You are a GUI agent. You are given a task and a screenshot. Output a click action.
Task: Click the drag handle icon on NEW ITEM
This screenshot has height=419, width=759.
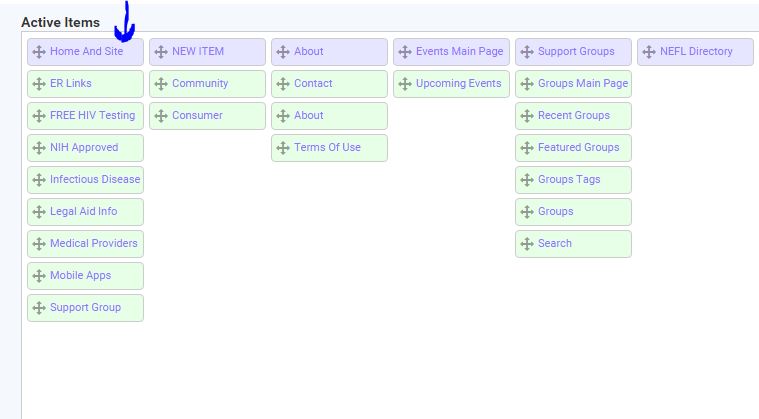(161, 52)
